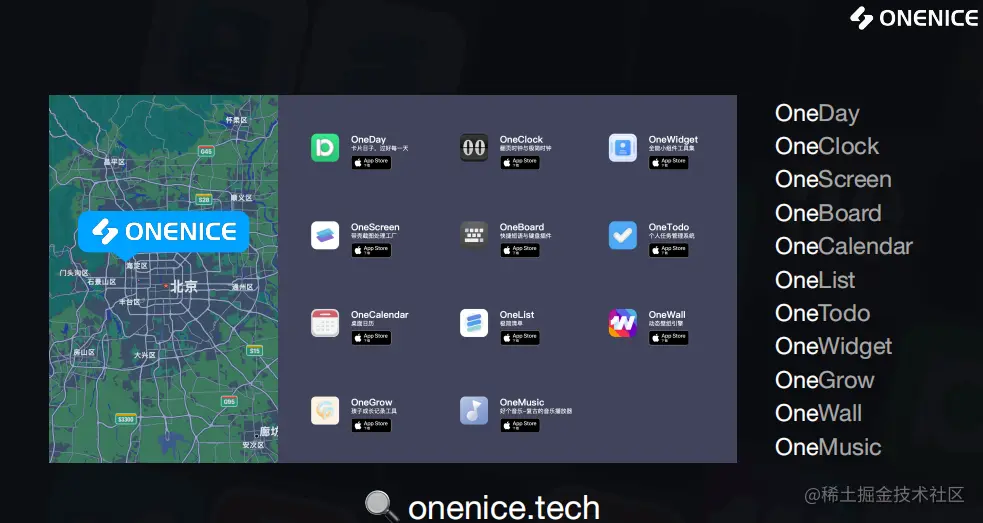
Task: Click the OneBoard title in app grid
Action: [522, 227]
